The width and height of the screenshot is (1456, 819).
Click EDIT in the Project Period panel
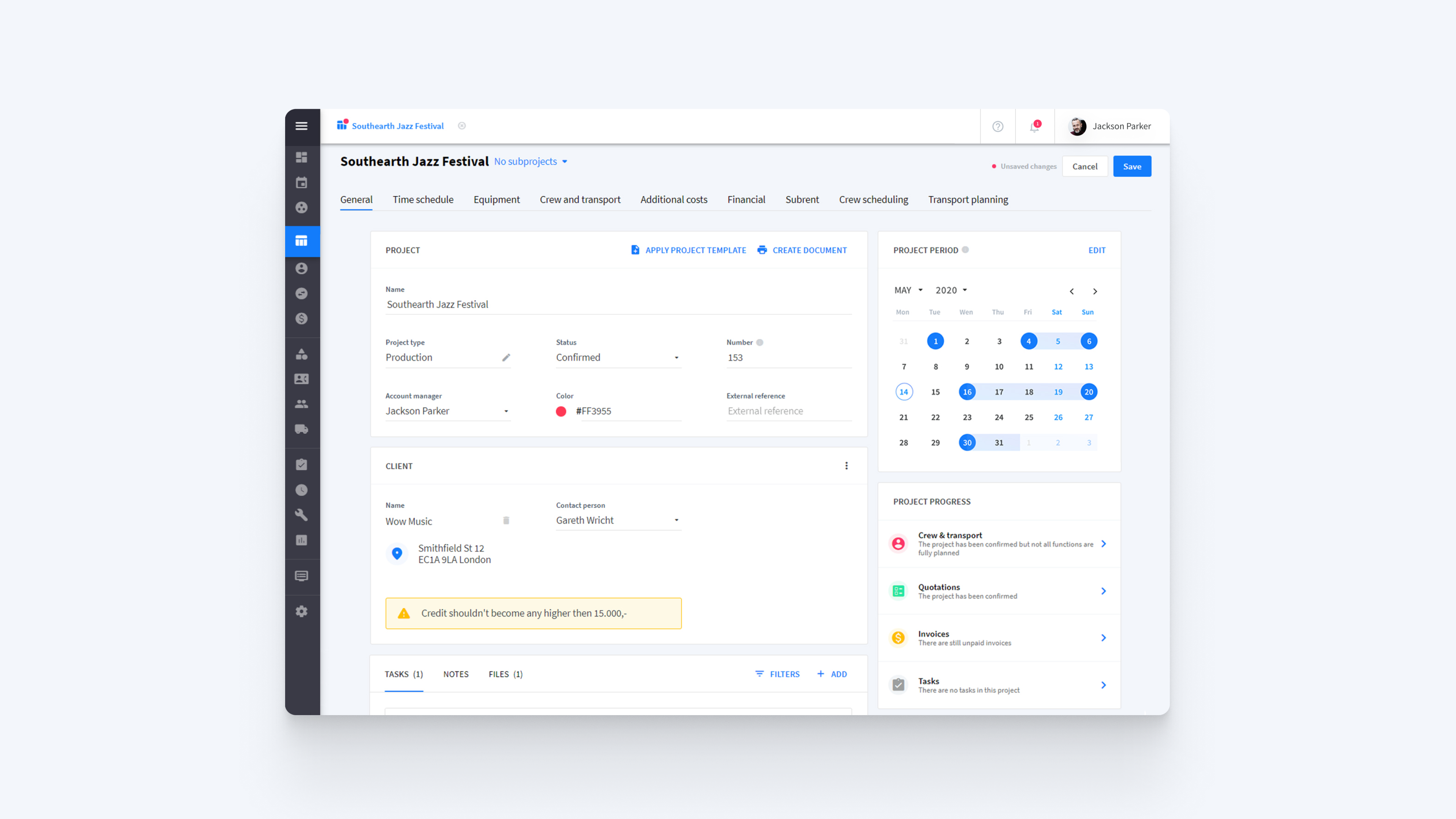(1097, 250)
